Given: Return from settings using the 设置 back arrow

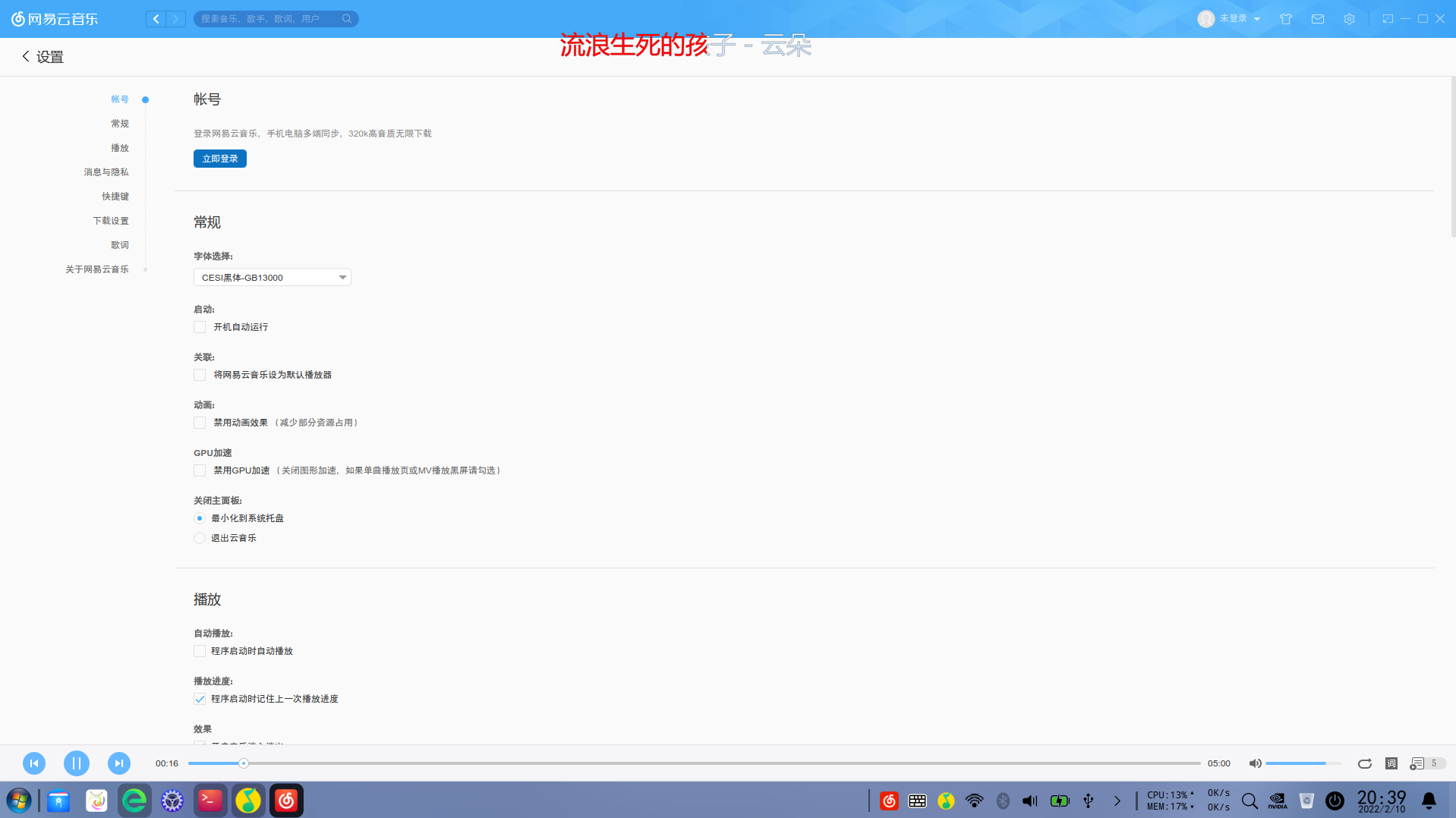Looking at the screenshot, I should (26, 56).
